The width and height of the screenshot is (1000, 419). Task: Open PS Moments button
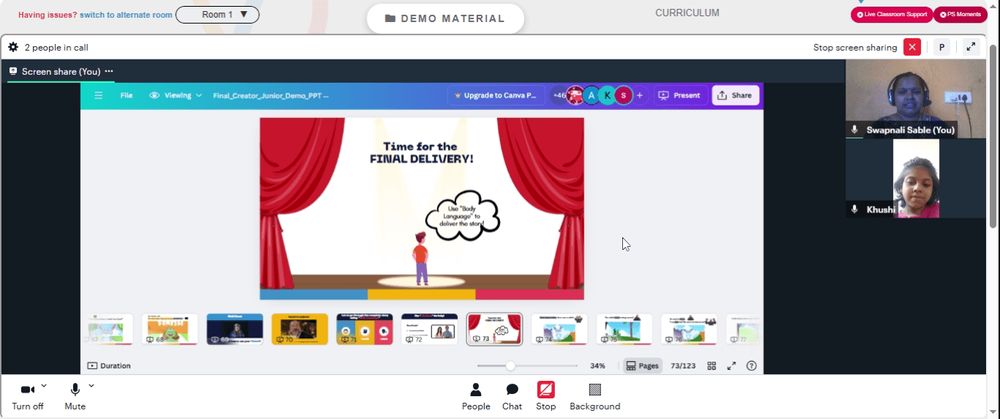pyautogui.click(x=960, y=15)
